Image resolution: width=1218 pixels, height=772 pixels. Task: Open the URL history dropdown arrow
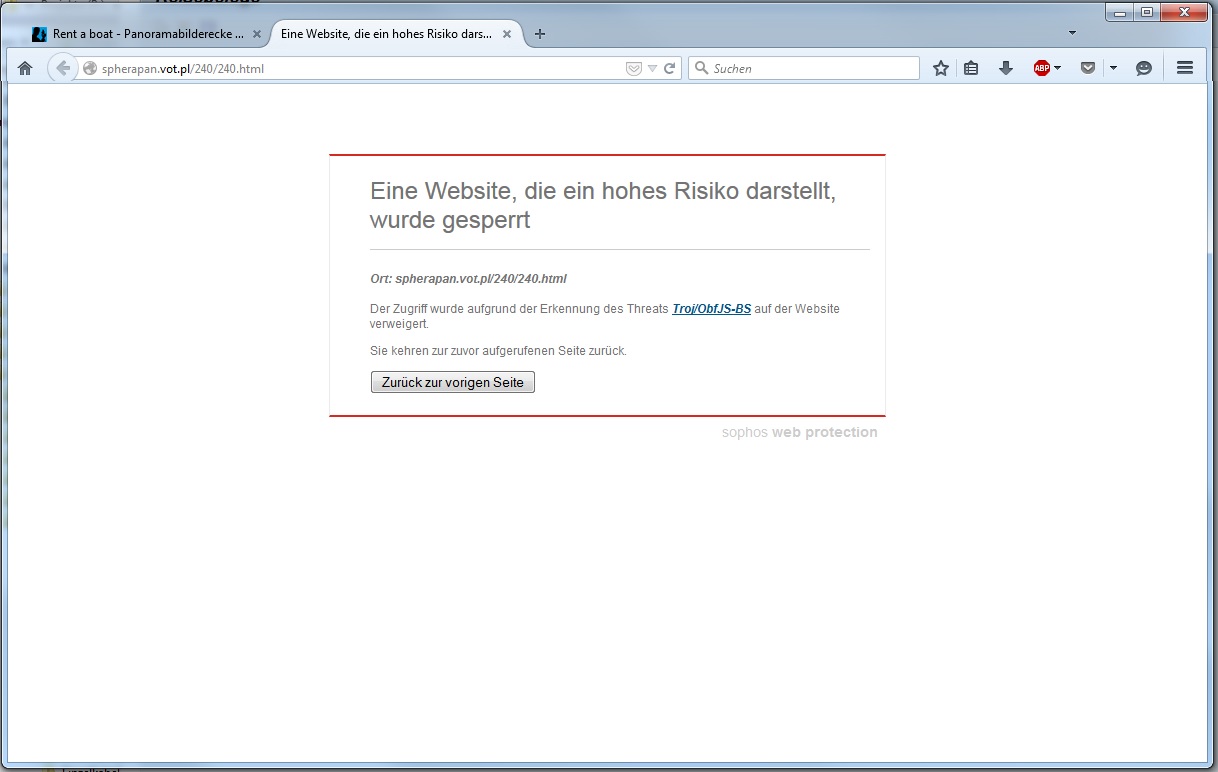pos(652,68)
